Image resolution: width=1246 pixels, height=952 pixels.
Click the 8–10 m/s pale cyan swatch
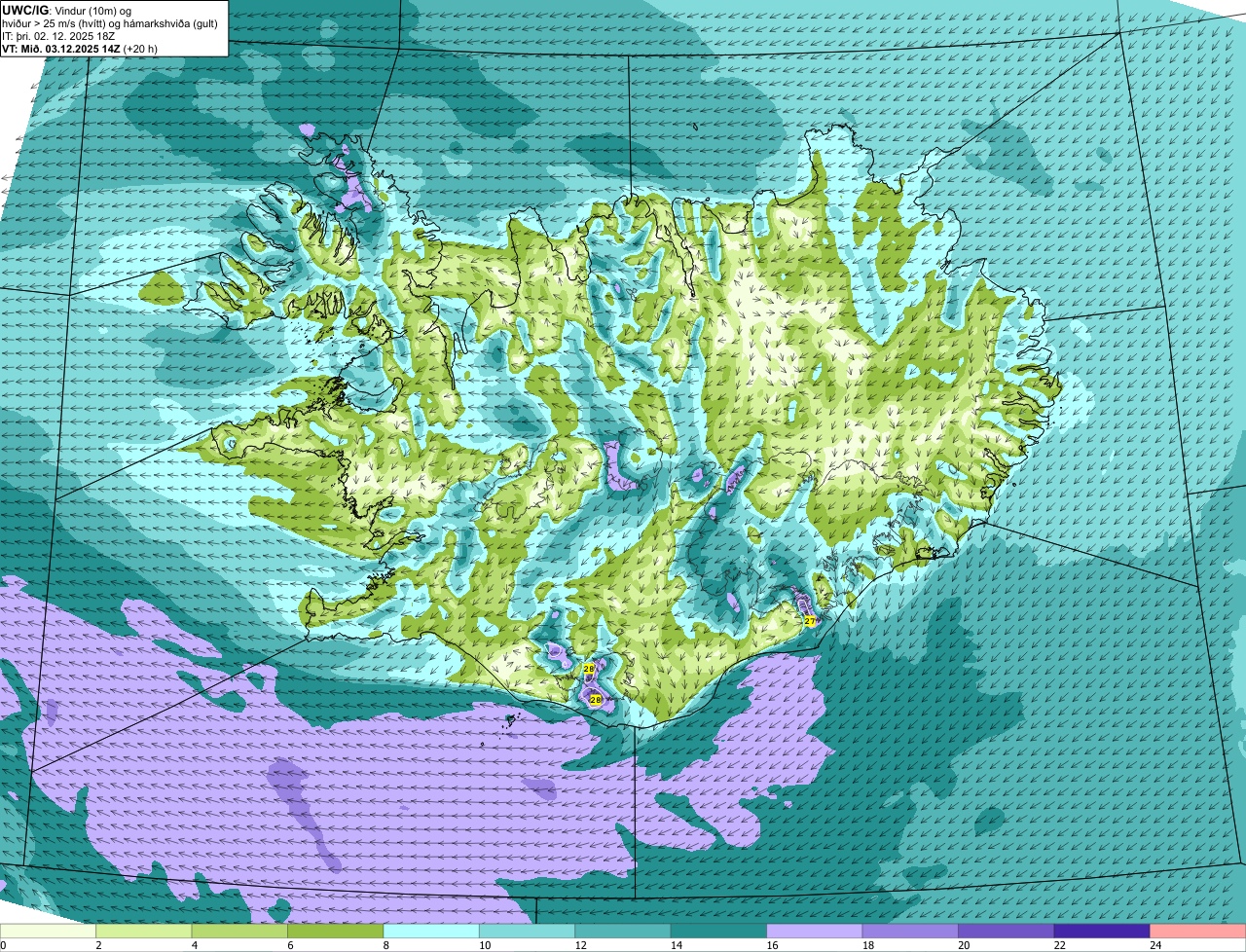(x=432, y=932)
